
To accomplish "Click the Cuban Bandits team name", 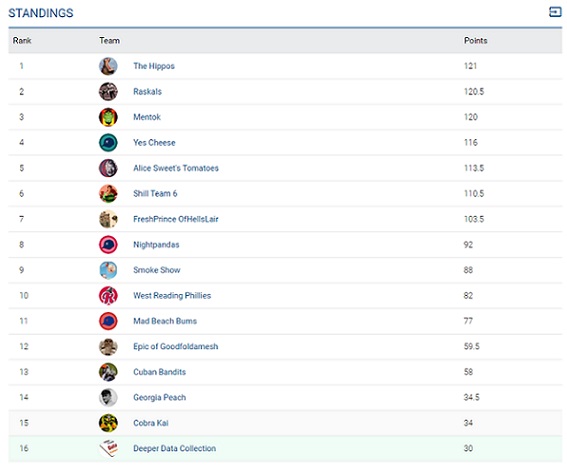I will [x=159, y=372].
